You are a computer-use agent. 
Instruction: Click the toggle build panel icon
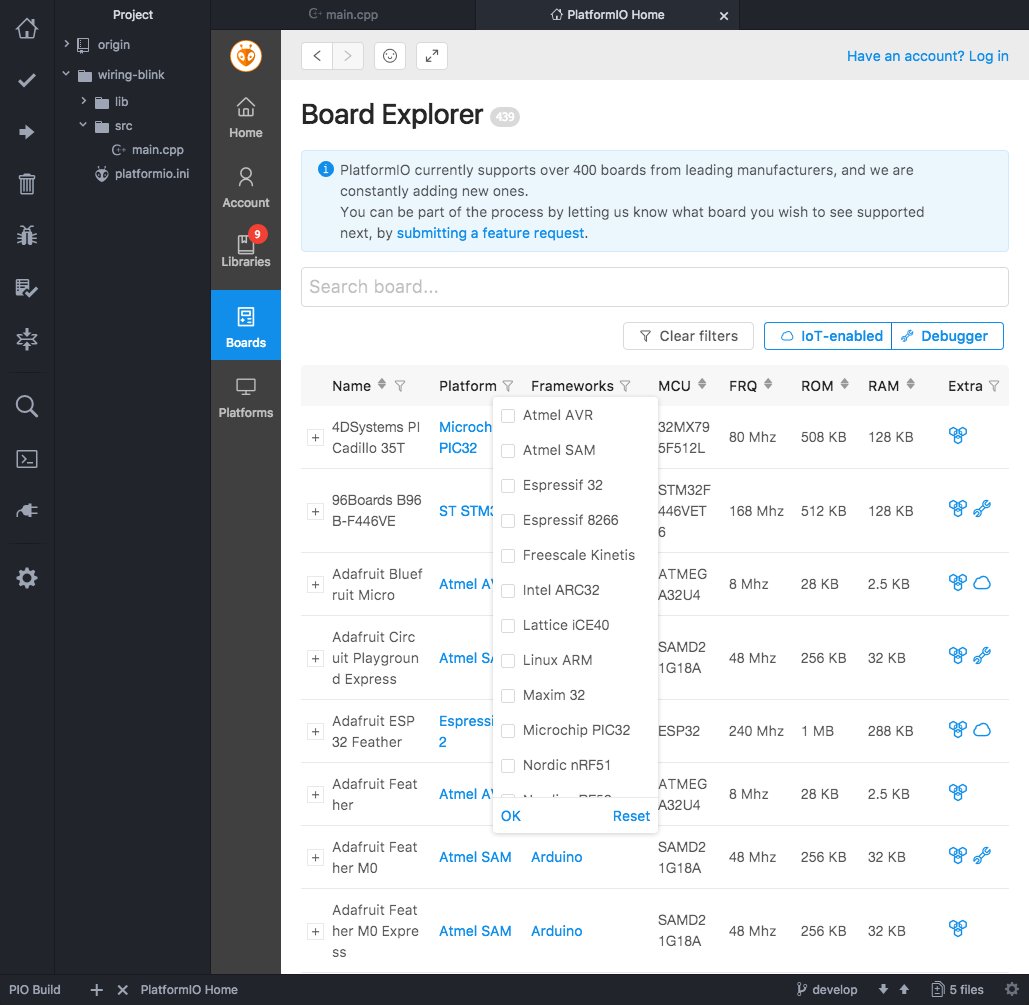click(x=27, y=339)
